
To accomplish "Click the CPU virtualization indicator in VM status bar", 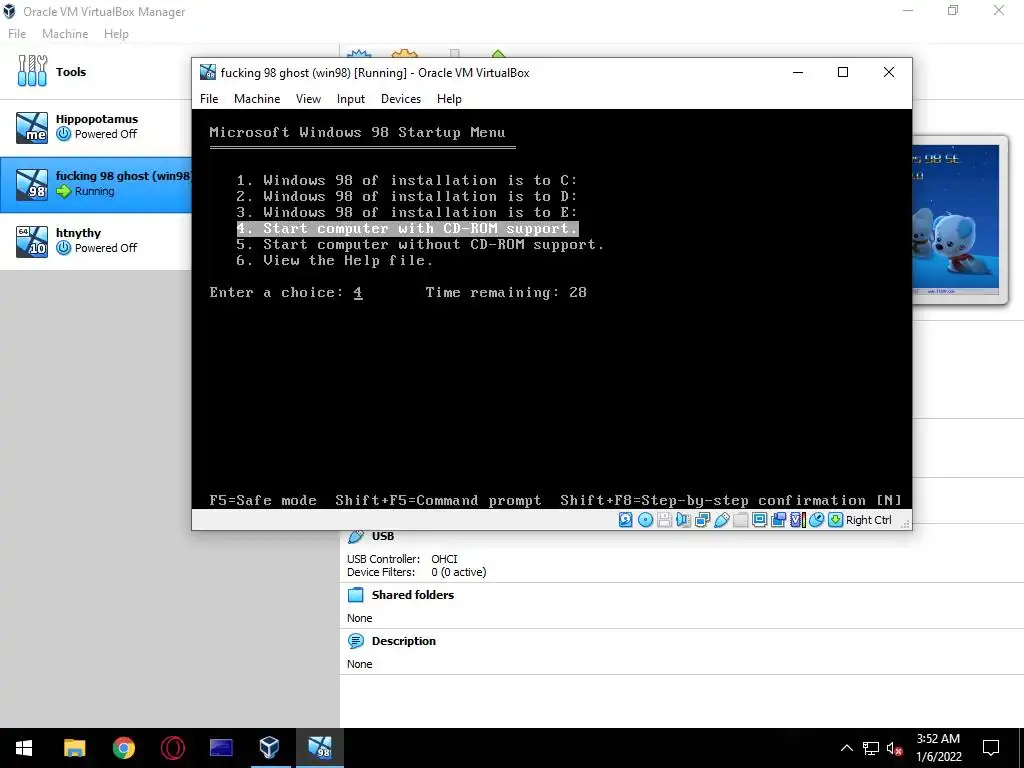I will 797,520.
